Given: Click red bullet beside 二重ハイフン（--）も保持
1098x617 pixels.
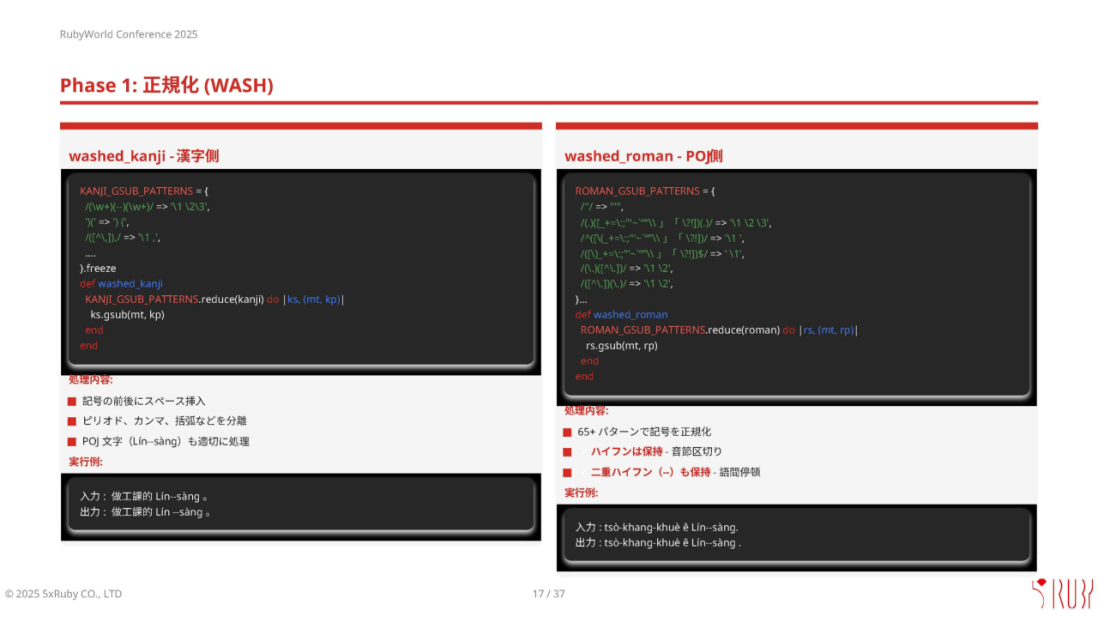Looking at the screenshot, I should 567,472.
